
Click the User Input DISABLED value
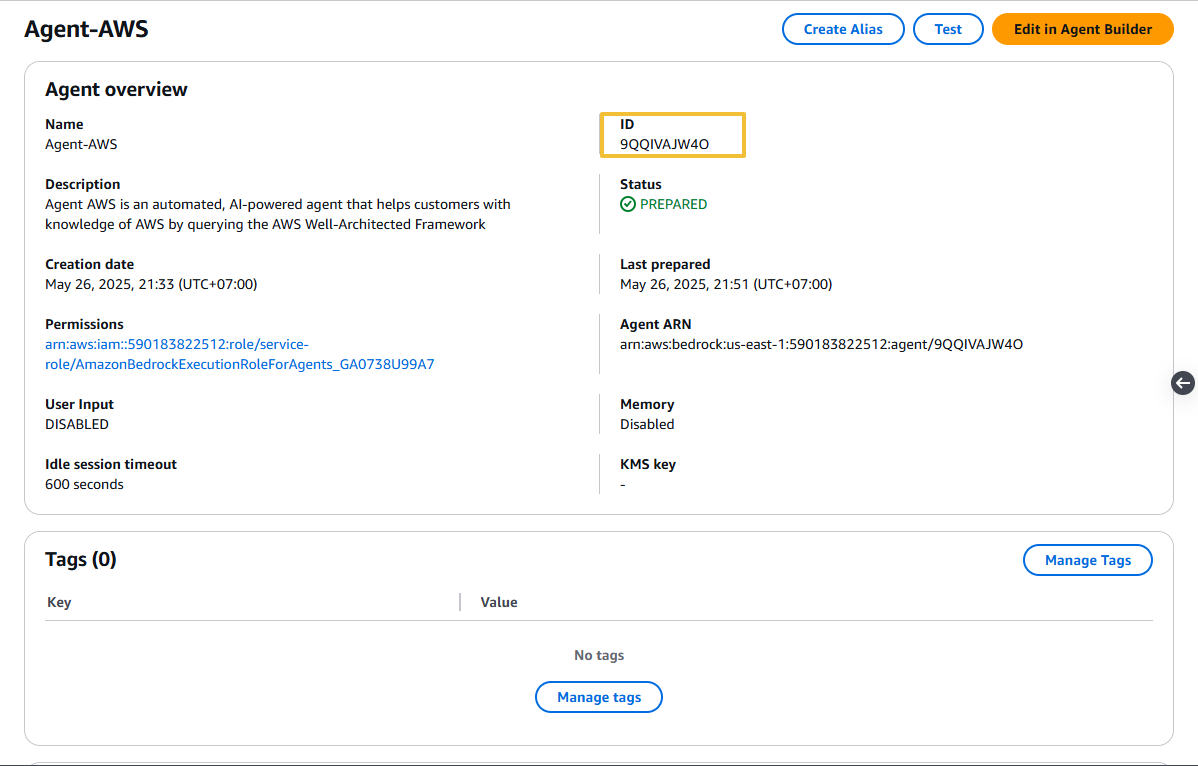coord(76,424)
